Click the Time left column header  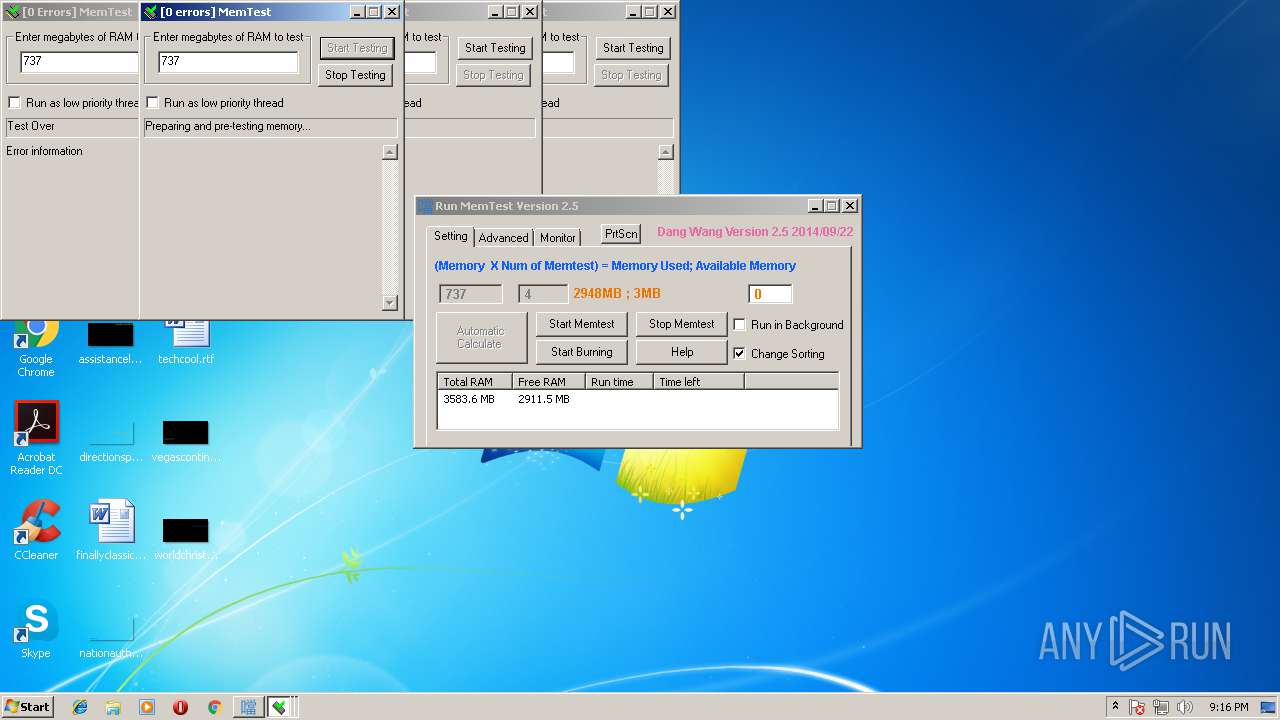[698, 382]
